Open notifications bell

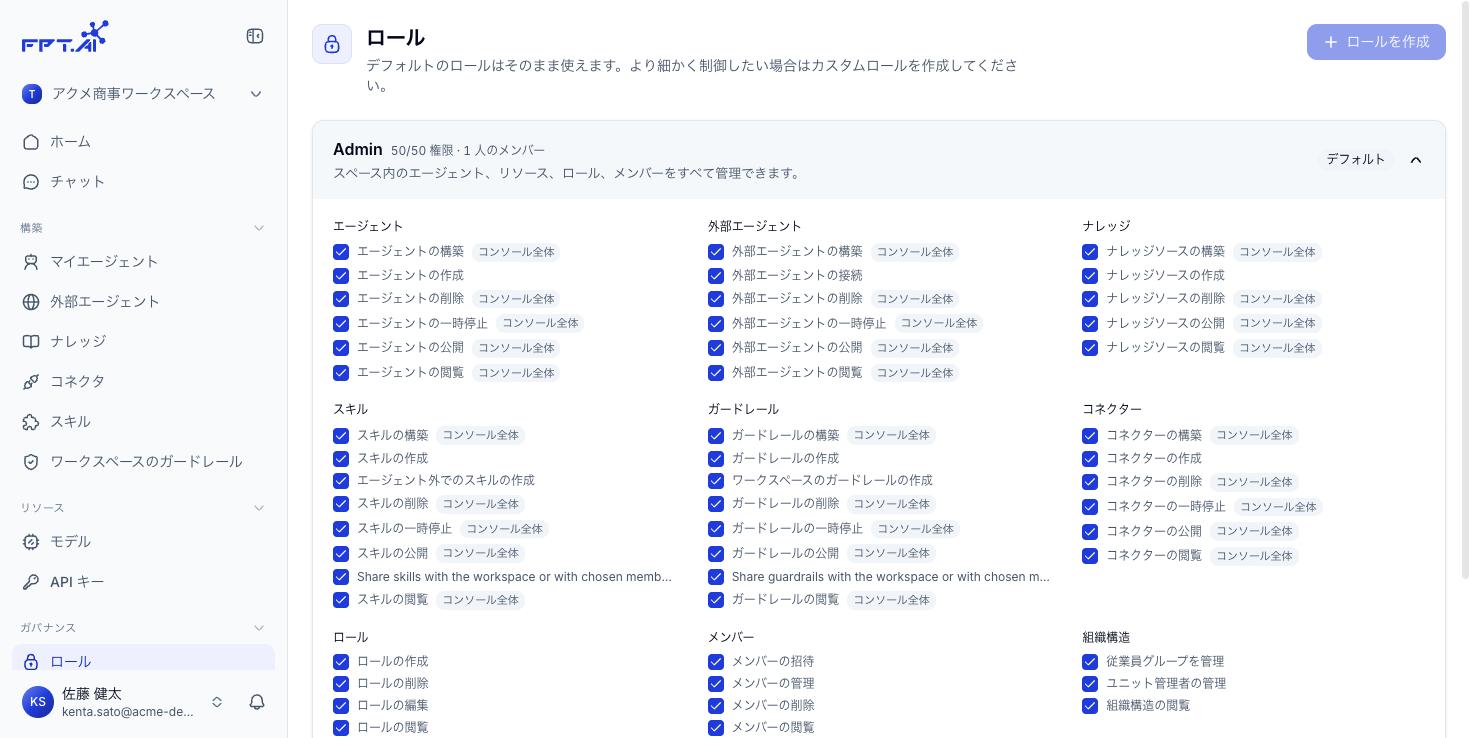(x=257, y=702)
